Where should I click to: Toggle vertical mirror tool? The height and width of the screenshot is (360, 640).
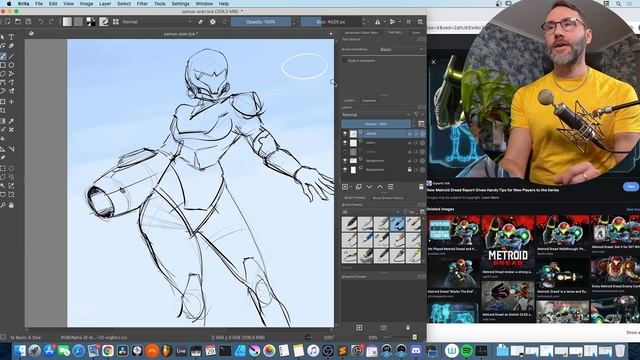click(x=392, y=22)
